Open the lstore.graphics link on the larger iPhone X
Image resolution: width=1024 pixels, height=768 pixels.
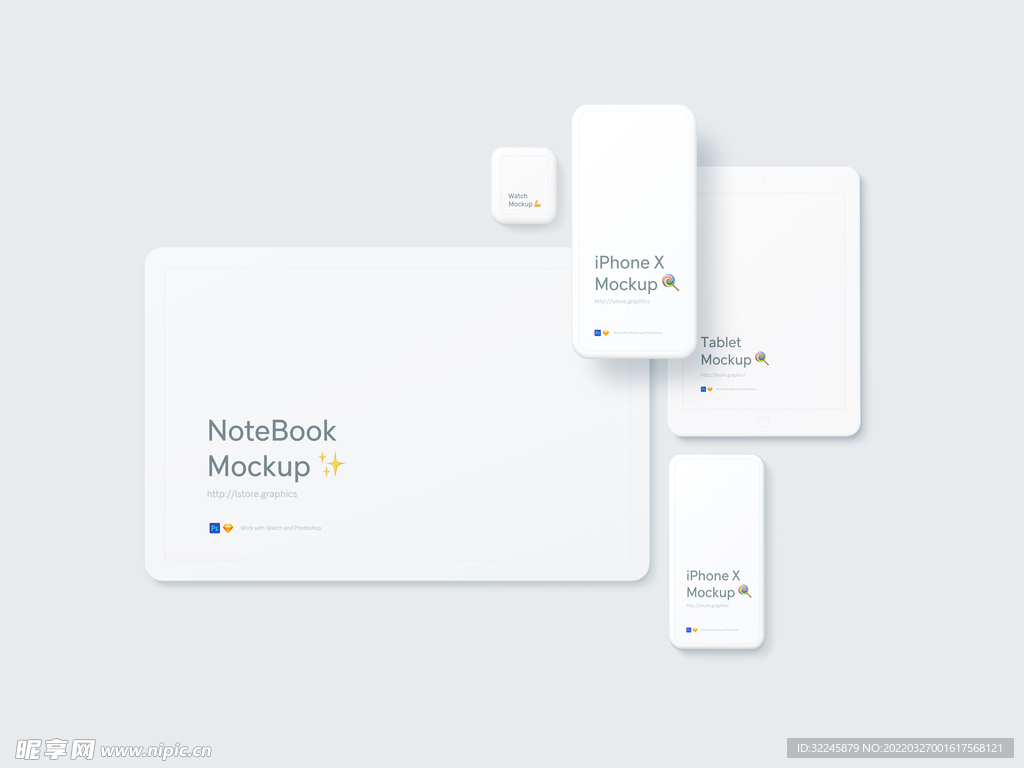(622, 301)
